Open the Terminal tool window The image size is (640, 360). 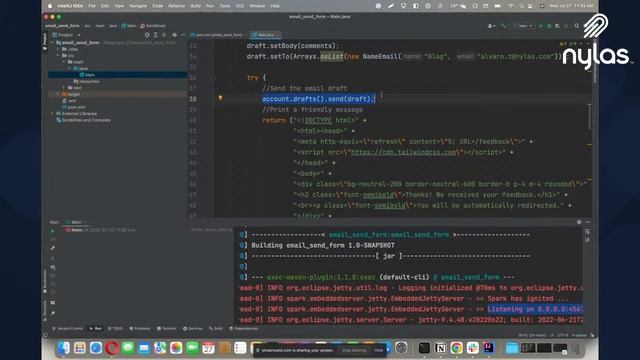pyautogui.click(x=167, y=329)
